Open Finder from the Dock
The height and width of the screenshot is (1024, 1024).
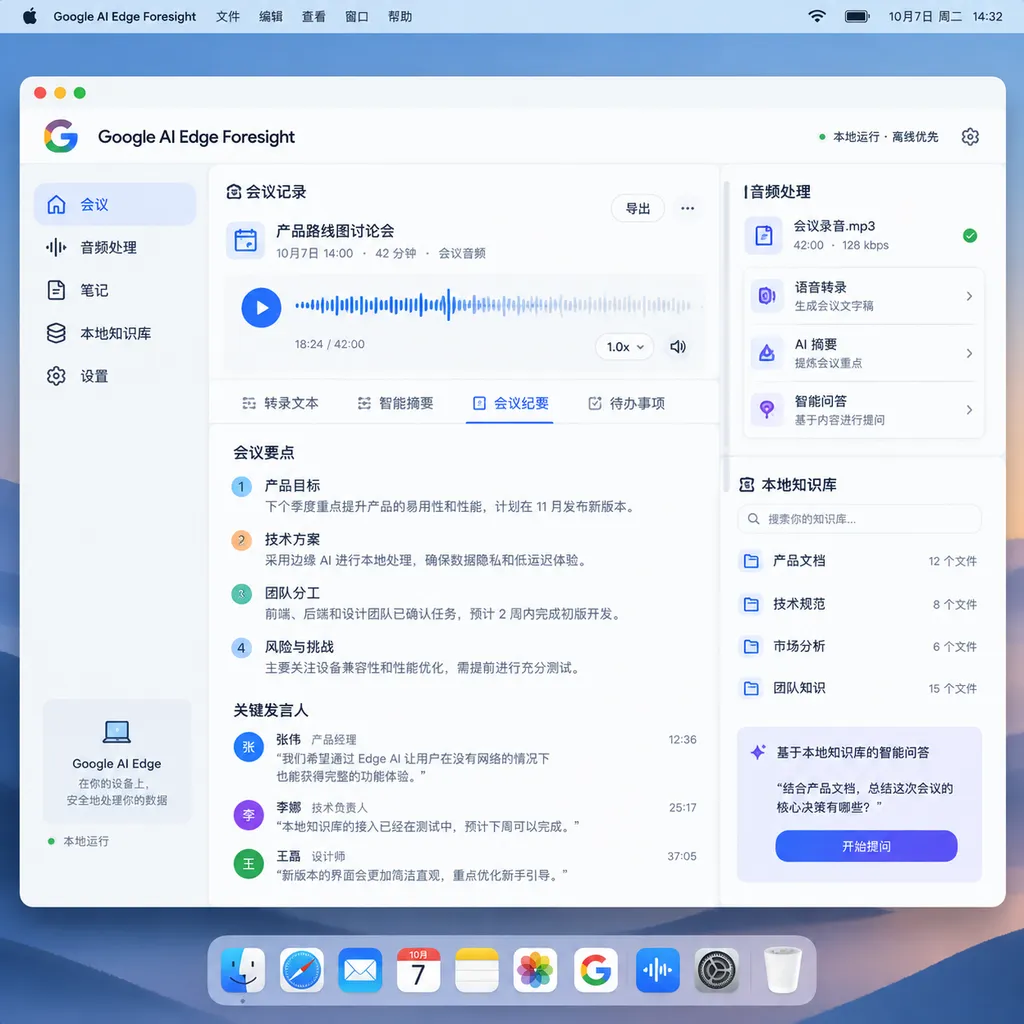tap(243, 970)
